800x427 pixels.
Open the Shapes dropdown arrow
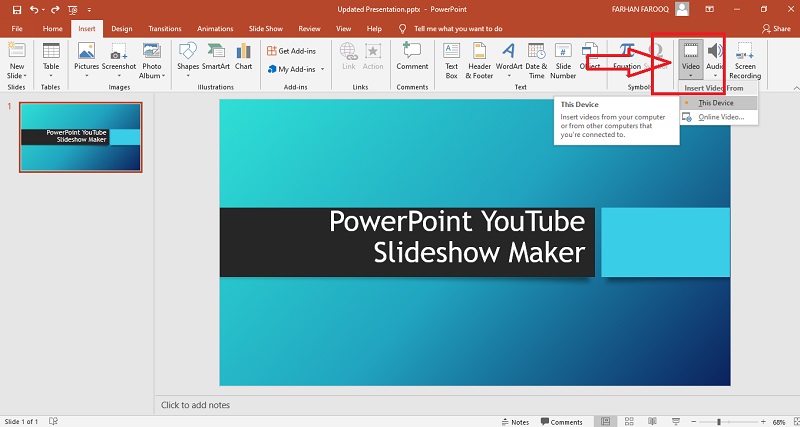188,76
